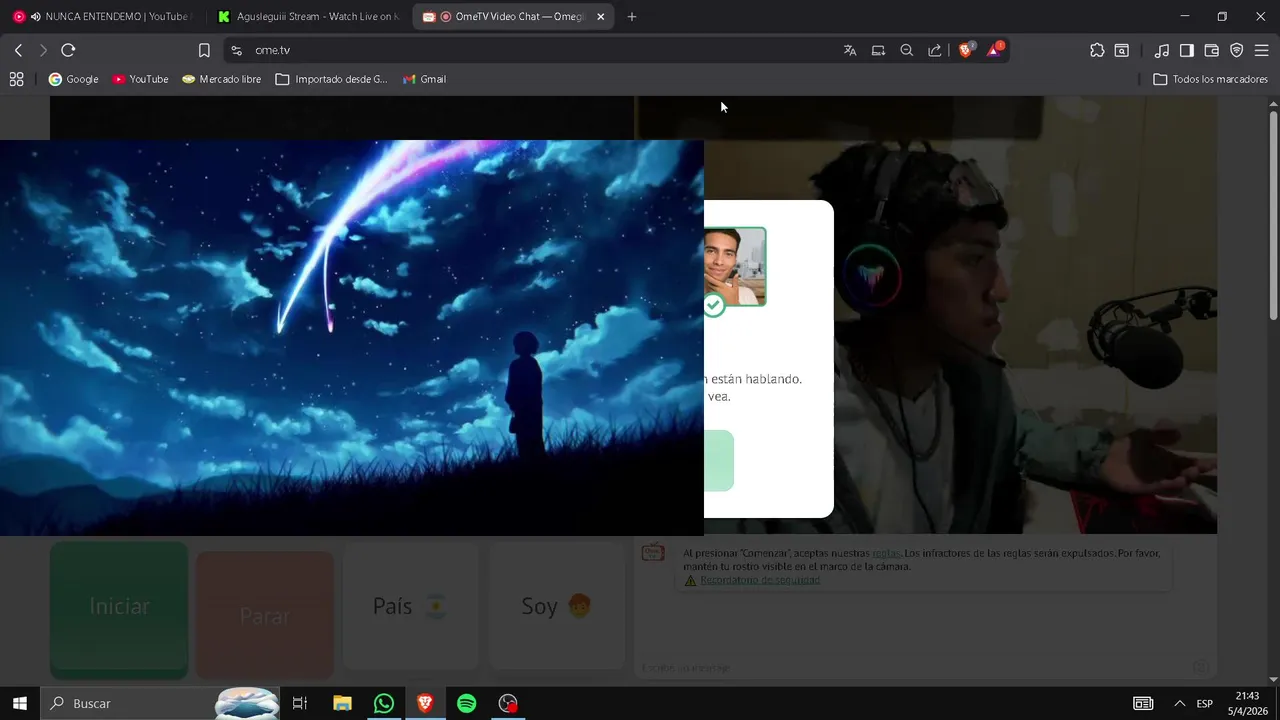Toggle the browser sidebar panel icon
The width and height of the screenshot is (1280, 720).
point(1187,50)
